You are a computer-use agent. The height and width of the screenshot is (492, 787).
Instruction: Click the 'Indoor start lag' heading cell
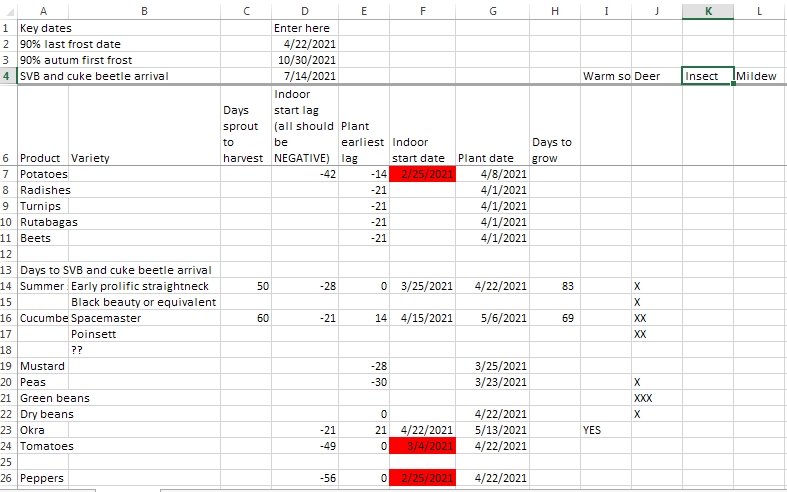tap(305, 126)
